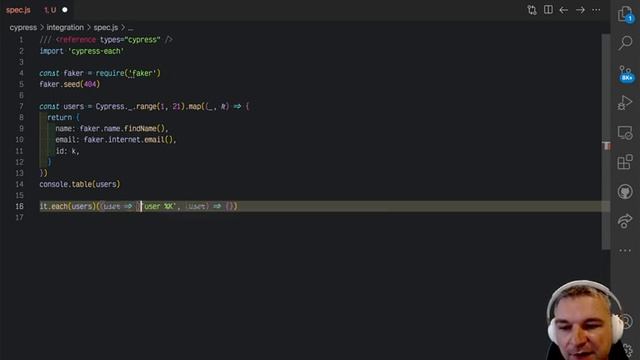The image size is (640, 360).
Task: Open the Explorer view in the activity bar
Action: (625, 13)
